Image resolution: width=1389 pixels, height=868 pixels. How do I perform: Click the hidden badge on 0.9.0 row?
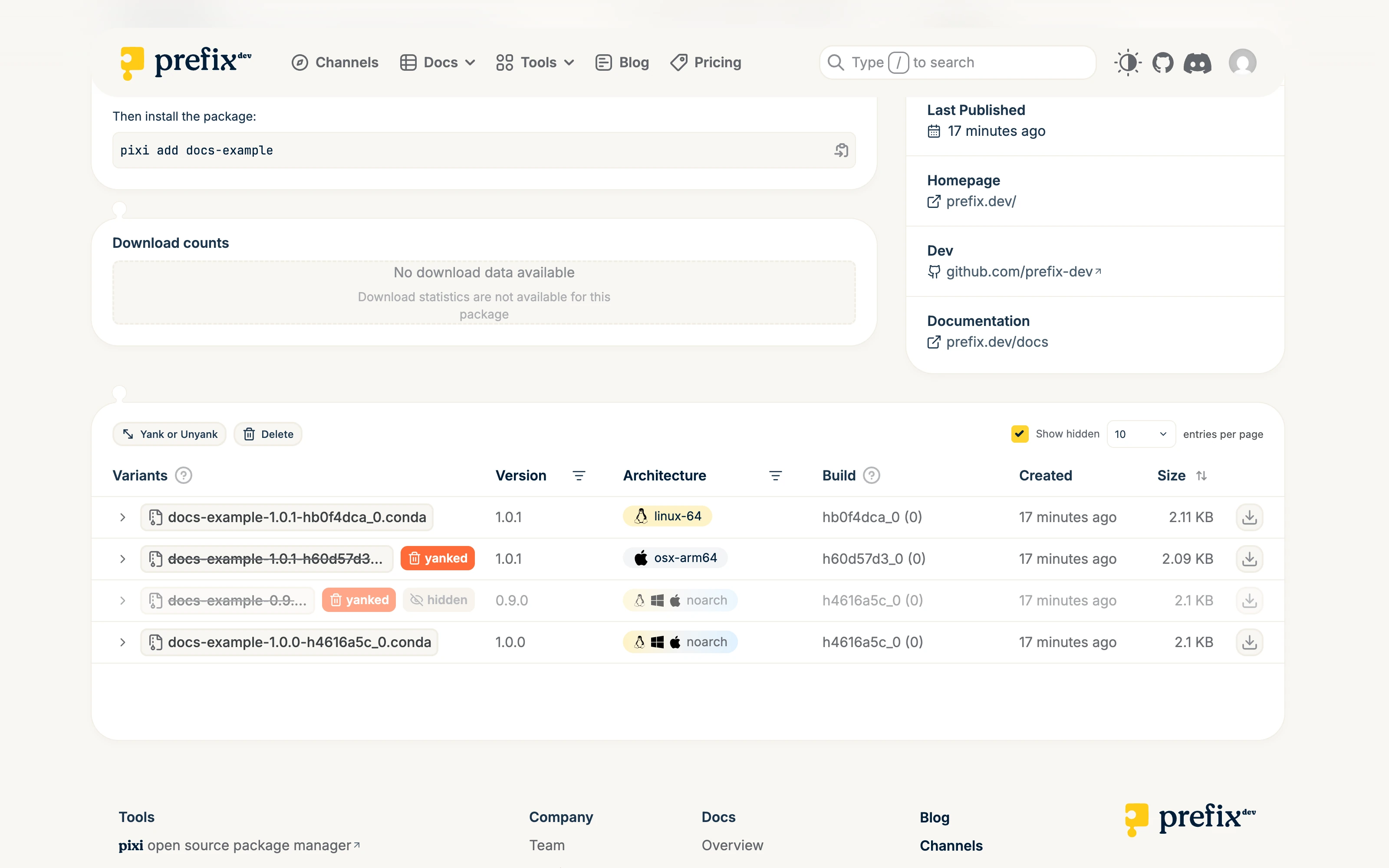pos(438,600)
